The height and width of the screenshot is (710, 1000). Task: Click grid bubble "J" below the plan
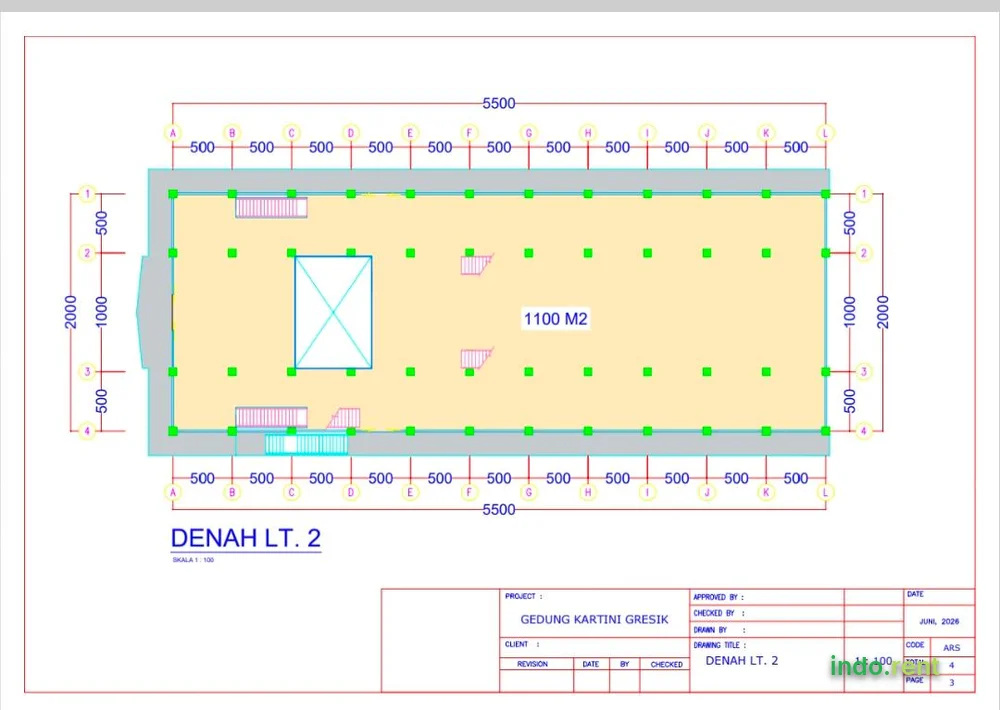tap(707, 492)
